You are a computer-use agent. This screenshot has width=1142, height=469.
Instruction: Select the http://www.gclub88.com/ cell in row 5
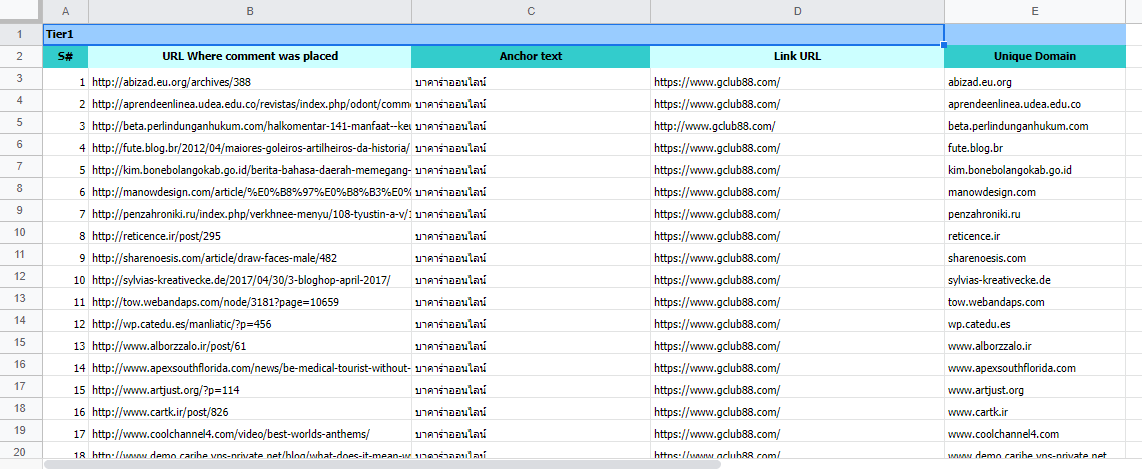tap(797, 126)
